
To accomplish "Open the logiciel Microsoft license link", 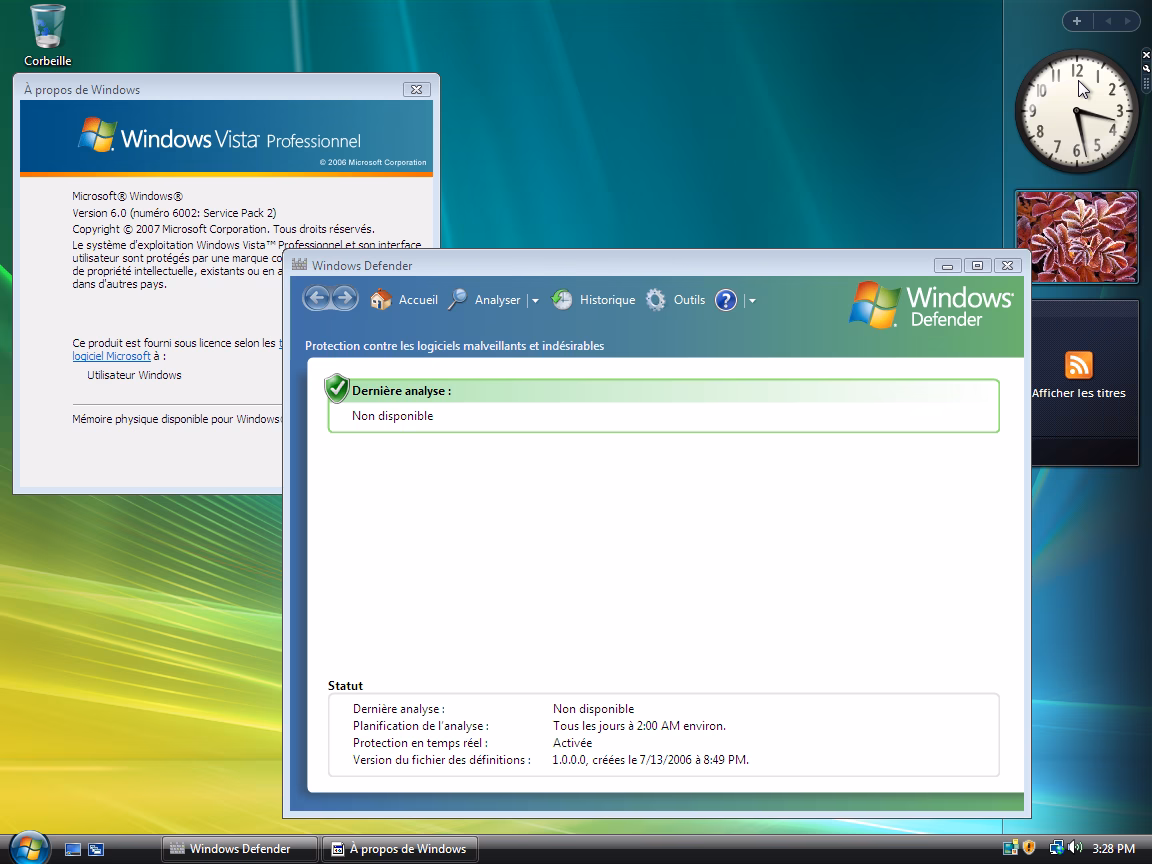I will 111,356.
